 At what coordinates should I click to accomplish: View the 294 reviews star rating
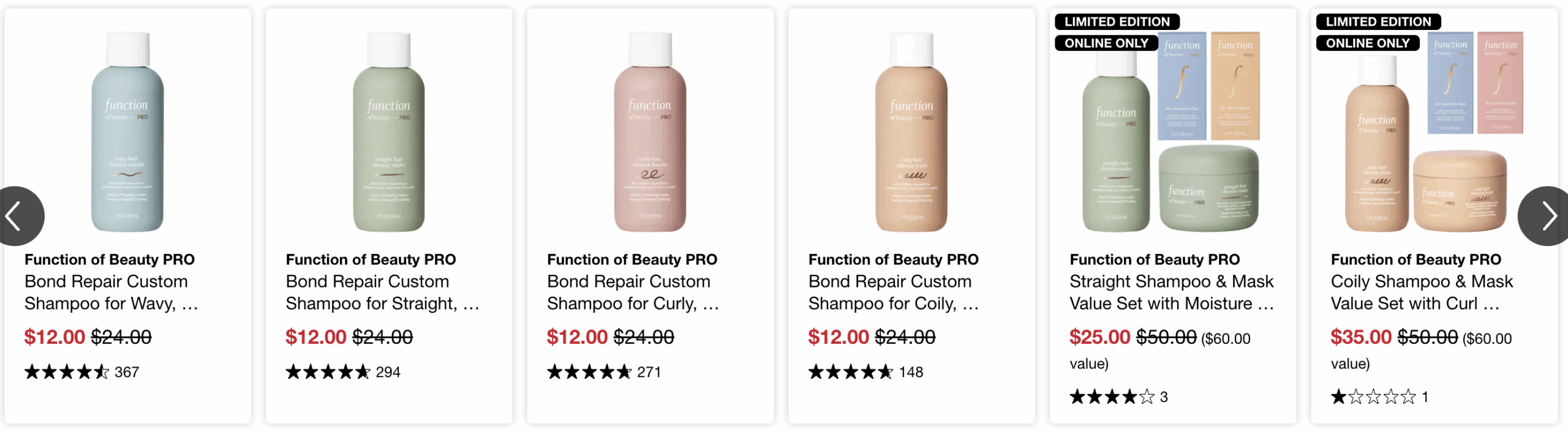pyautogui.click(x=343, y=372)
